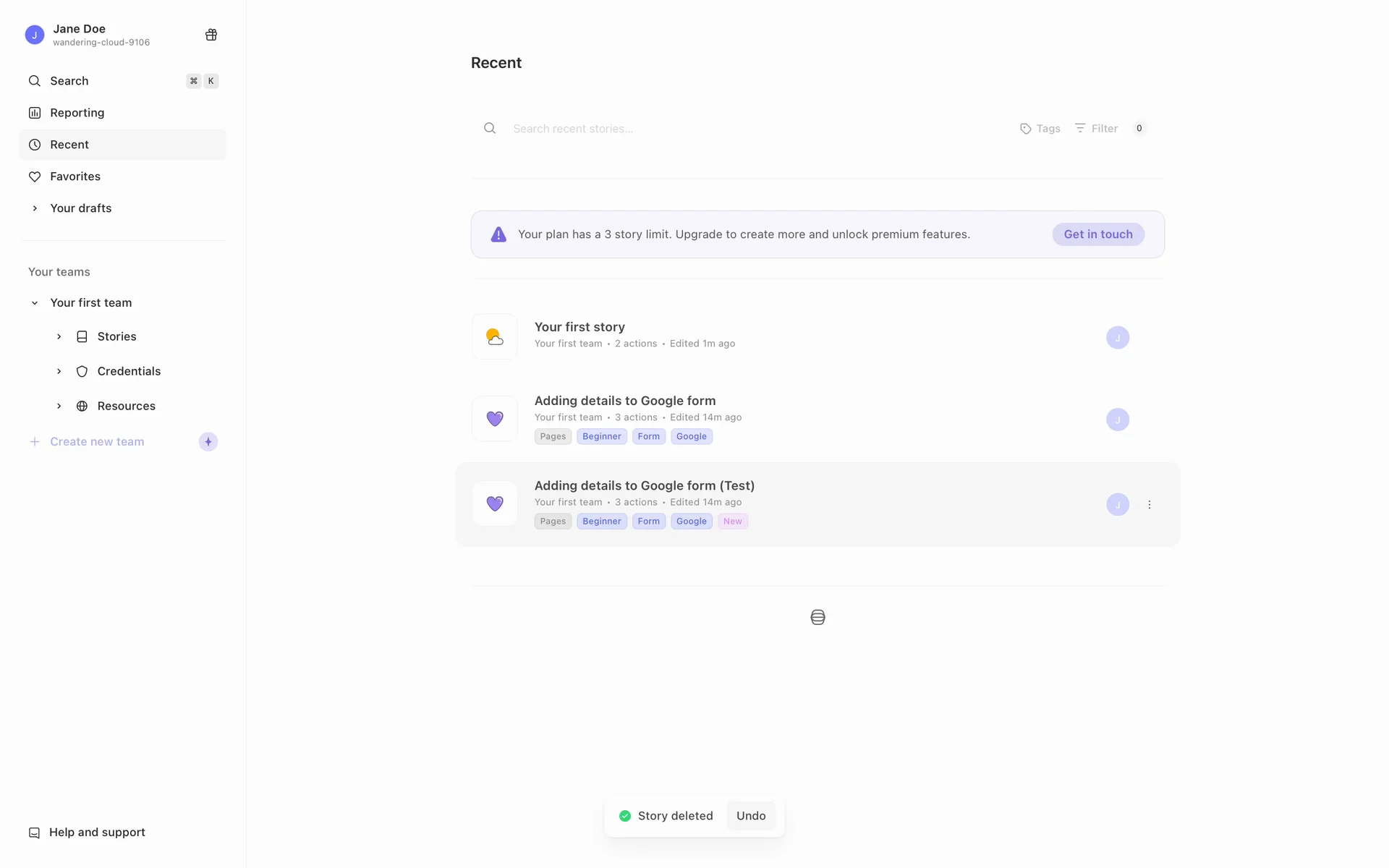The width and height of the screenshot is (1389, 868).
Task: Open Reporting in the sidebar
Action: pyautogui.click(x=77, y=113)
